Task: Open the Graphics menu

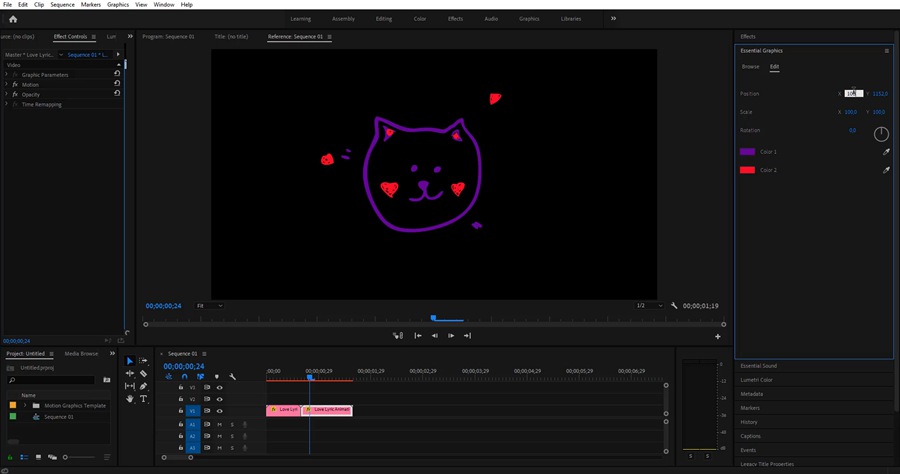Action: point(118,5)
